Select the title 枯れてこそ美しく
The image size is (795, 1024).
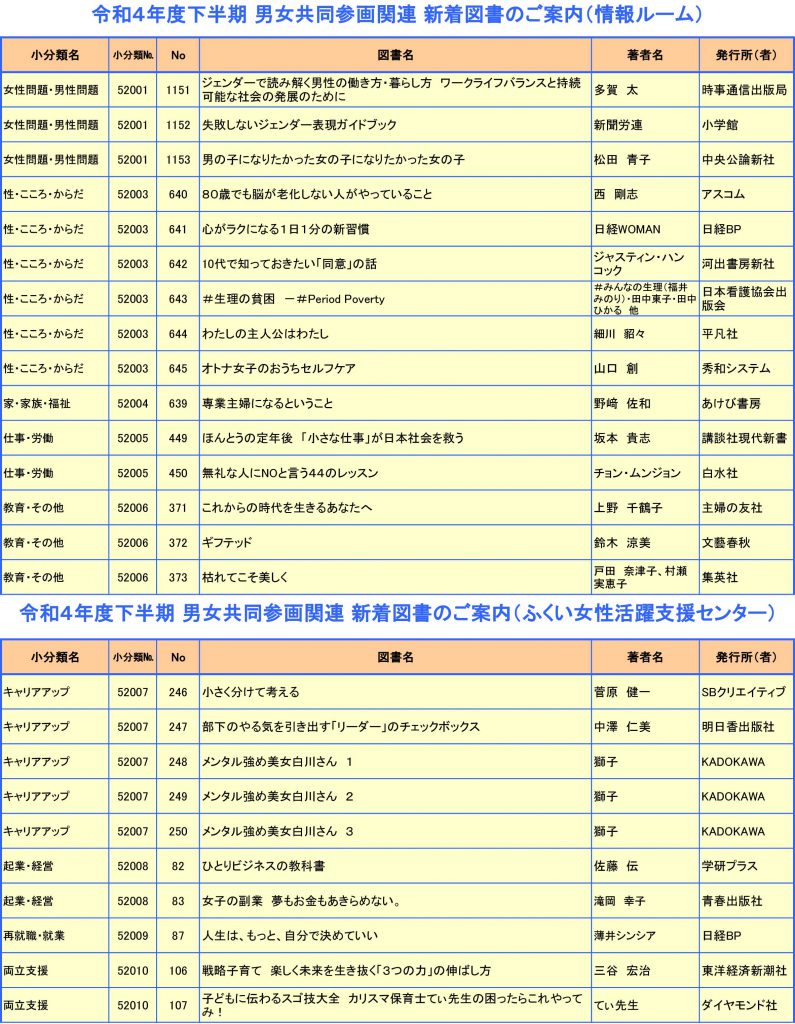coord(245,577)
